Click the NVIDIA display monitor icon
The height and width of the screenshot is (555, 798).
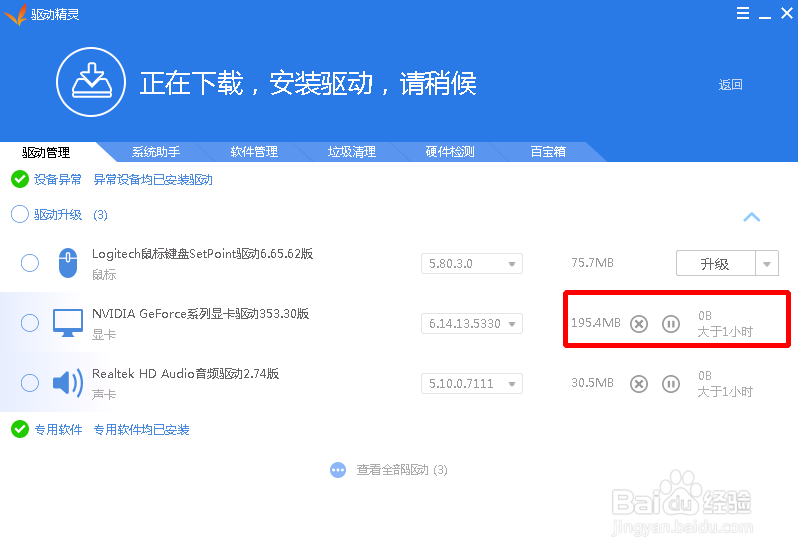point(68,323)
